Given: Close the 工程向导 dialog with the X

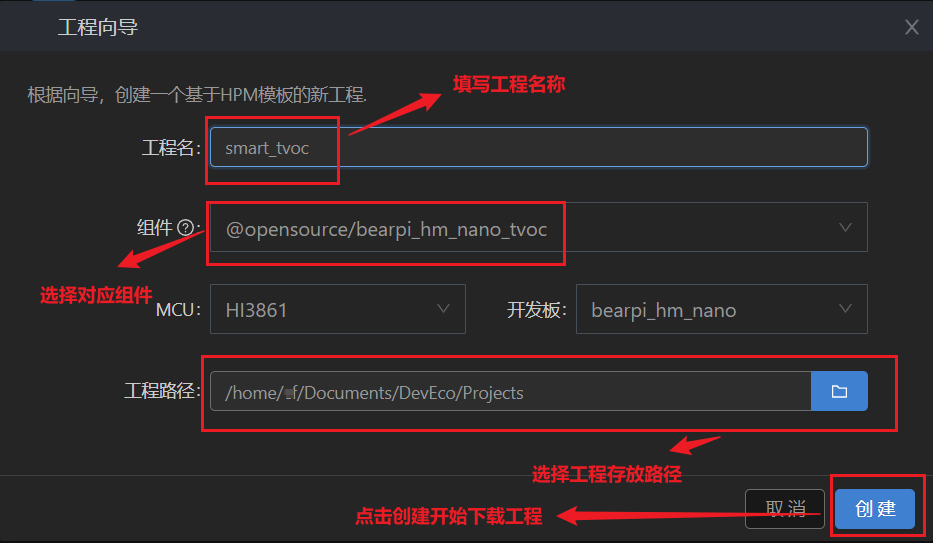Looking at the screenshot, I should pyautogui.click(x=912, y=27).
